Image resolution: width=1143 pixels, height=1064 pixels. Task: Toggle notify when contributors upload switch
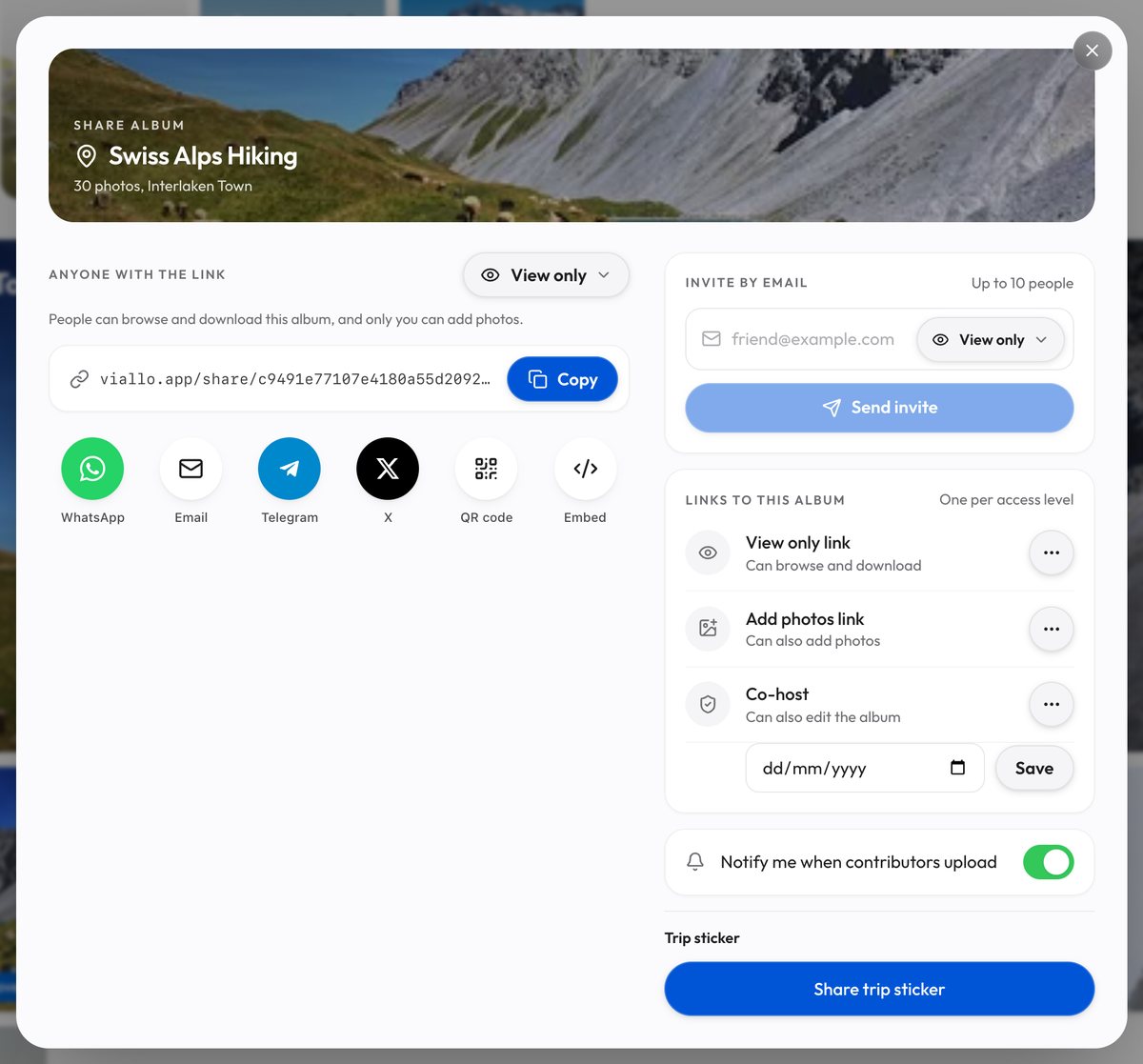[x=1048, y=862]
